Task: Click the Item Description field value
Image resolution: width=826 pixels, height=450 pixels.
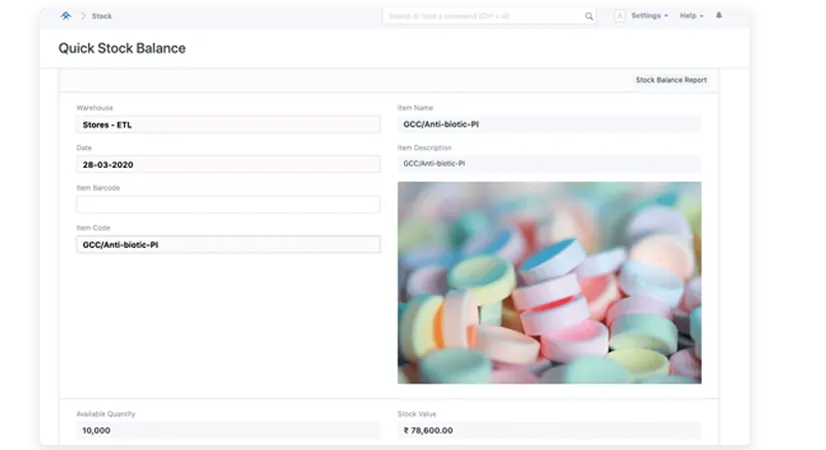Action: tap(549, 163)
